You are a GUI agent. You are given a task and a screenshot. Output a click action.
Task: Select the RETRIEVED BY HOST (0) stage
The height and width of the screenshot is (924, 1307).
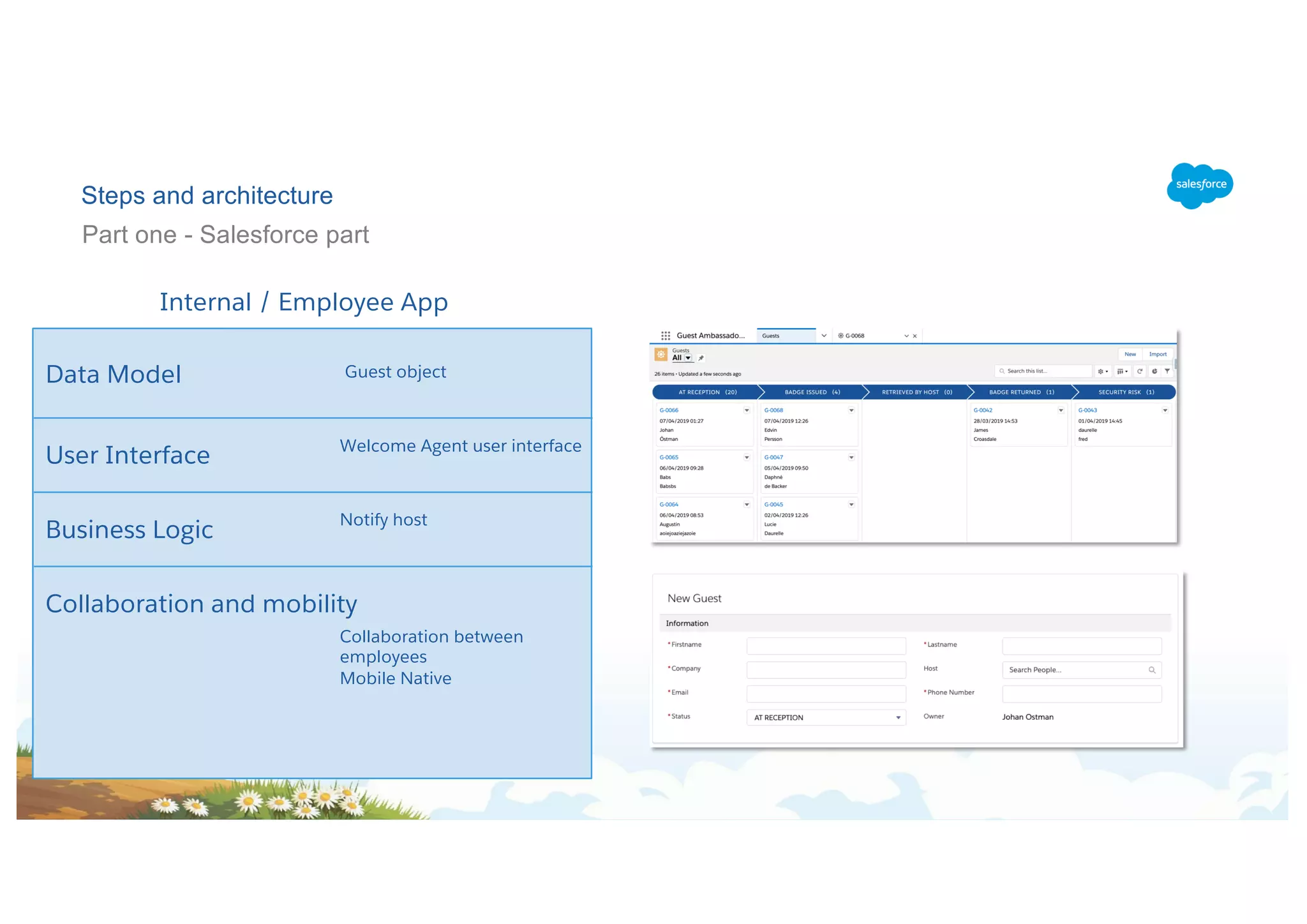pos(917,392)
